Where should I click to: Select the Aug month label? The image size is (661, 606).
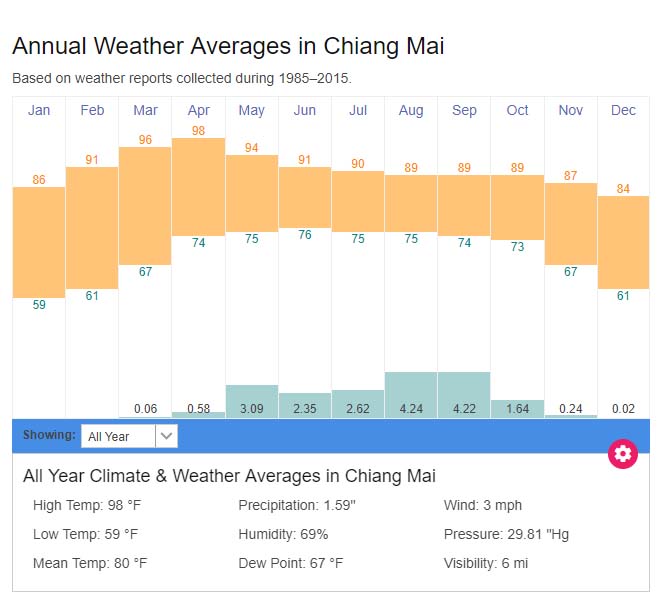[x=411, y=110]
